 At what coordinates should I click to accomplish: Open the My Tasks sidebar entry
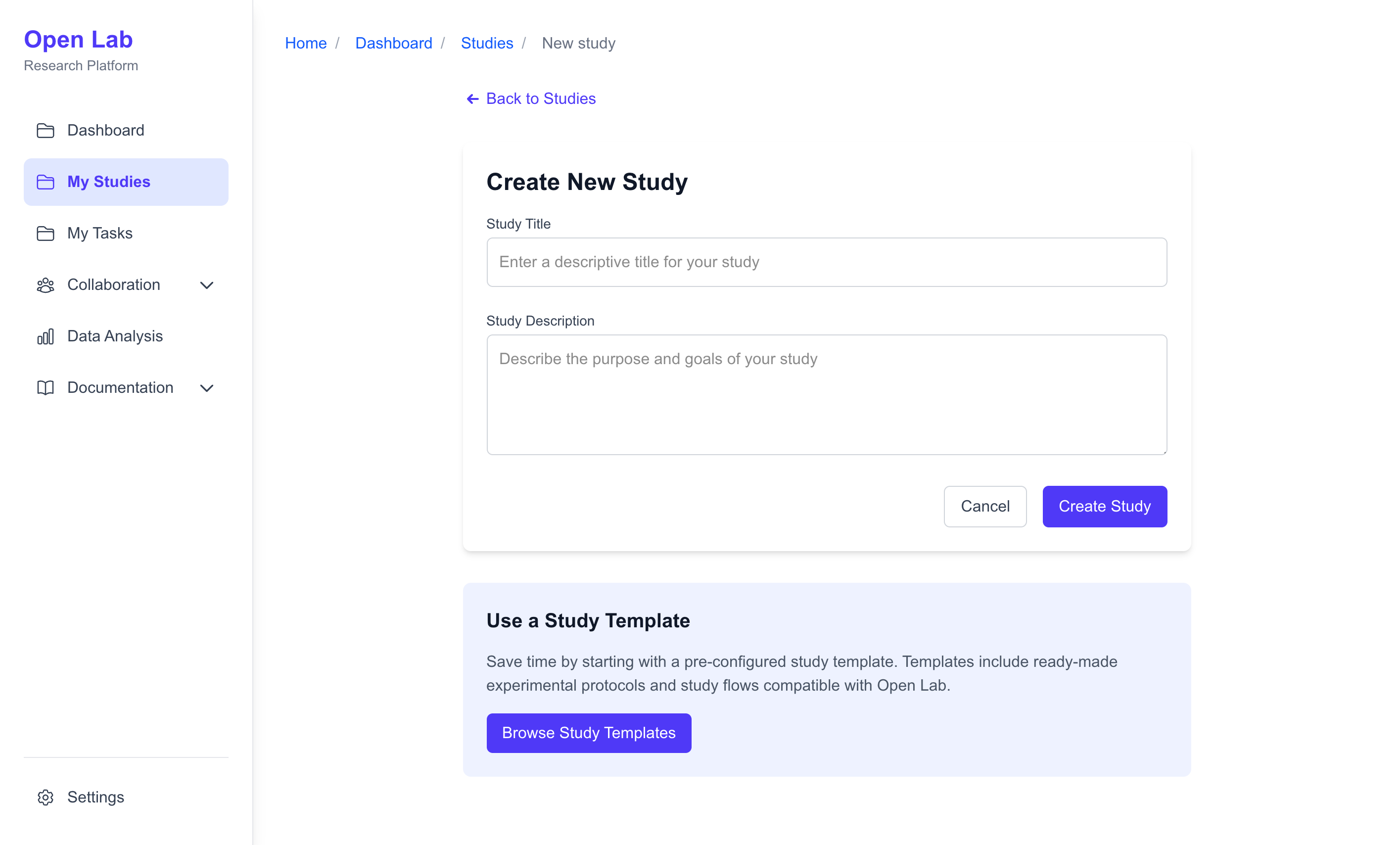point(100,233)
